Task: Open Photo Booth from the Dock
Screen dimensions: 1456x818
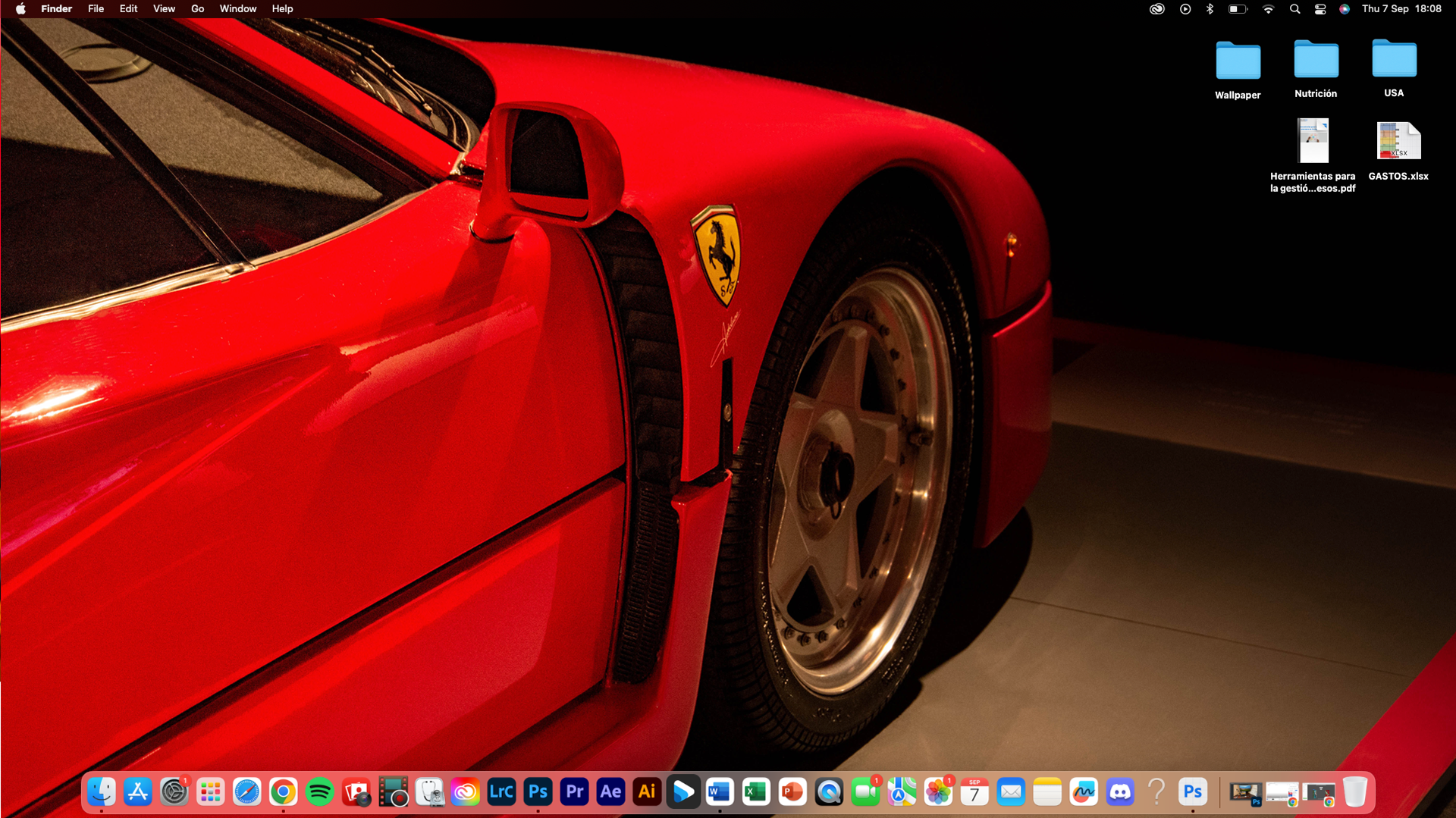Action: tap(356, 792)
